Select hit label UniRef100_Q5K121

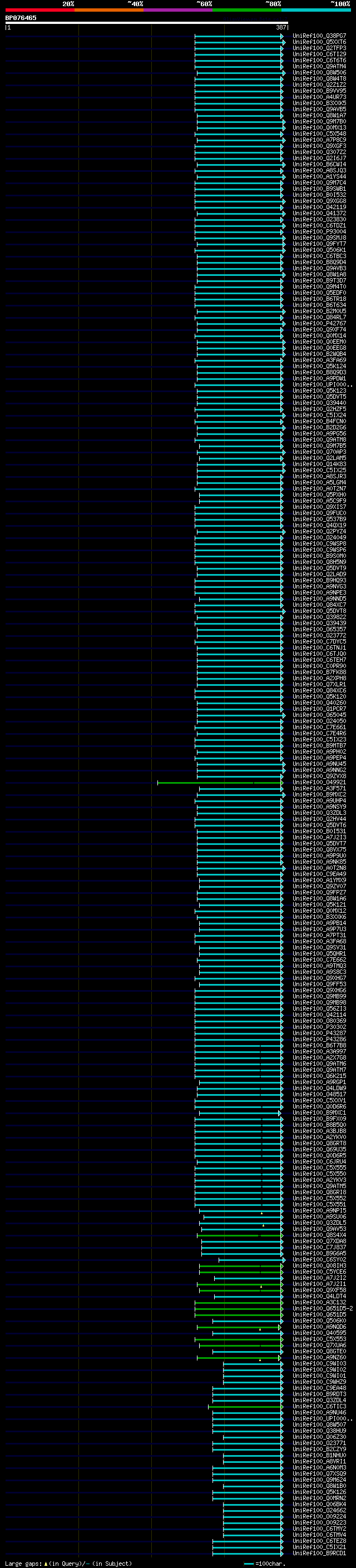(x=319, y=905)
